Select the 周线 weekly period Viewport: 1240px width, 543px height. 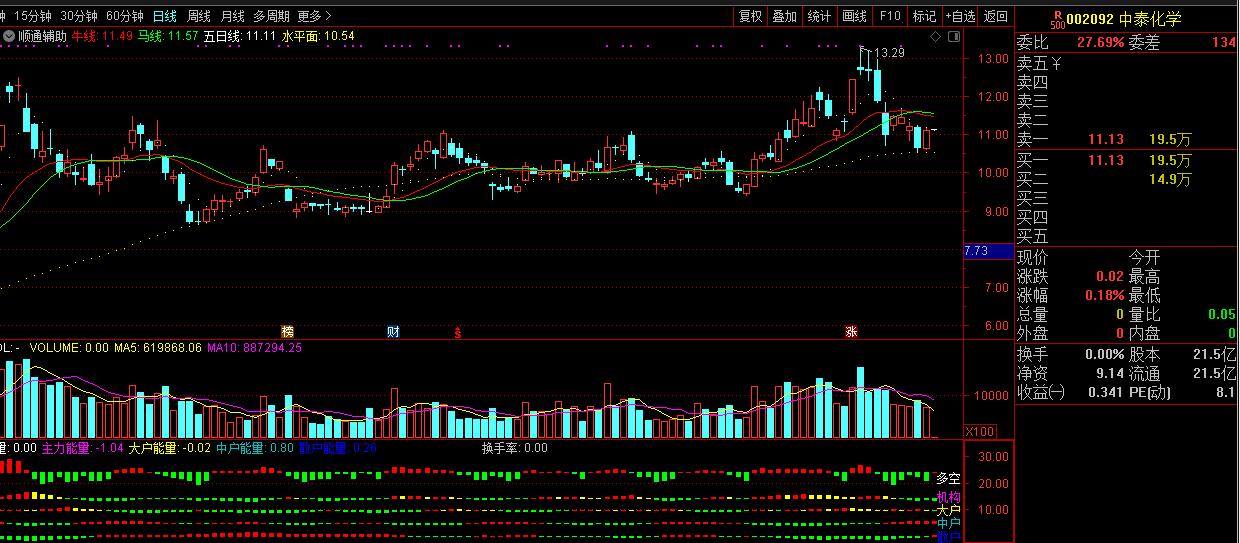click(199, 16)
